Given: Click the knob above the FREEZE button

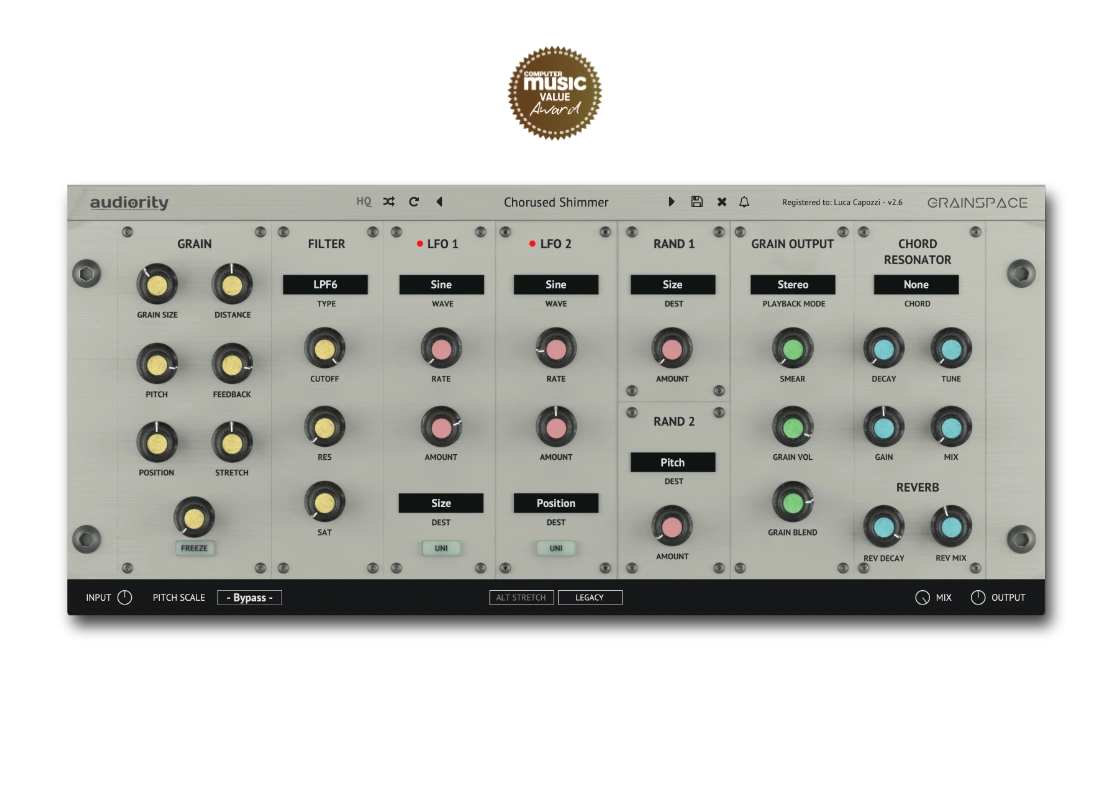Looking at the screenshot, I should pos(194,518).
